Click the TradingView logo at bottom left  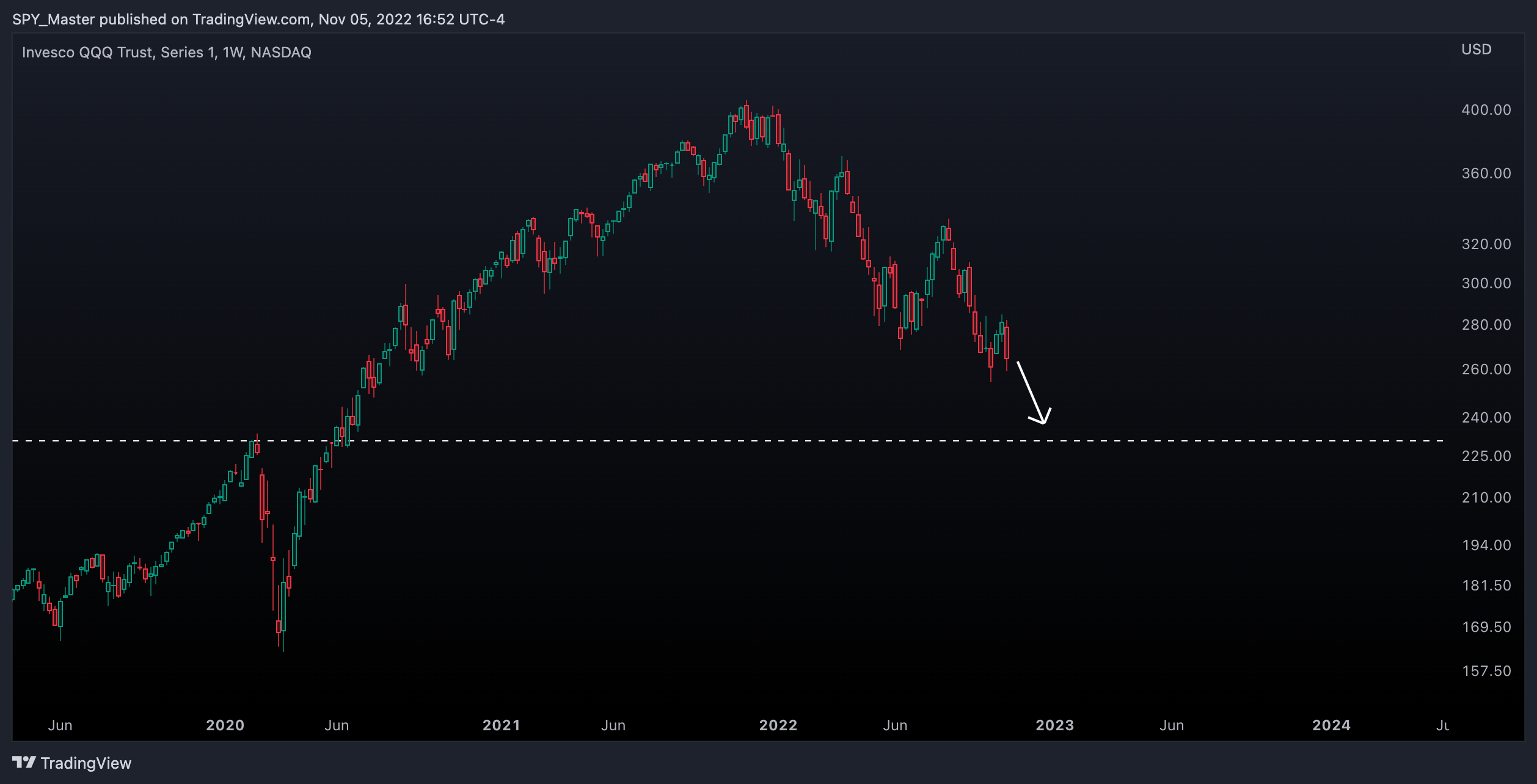pos(71,763)
